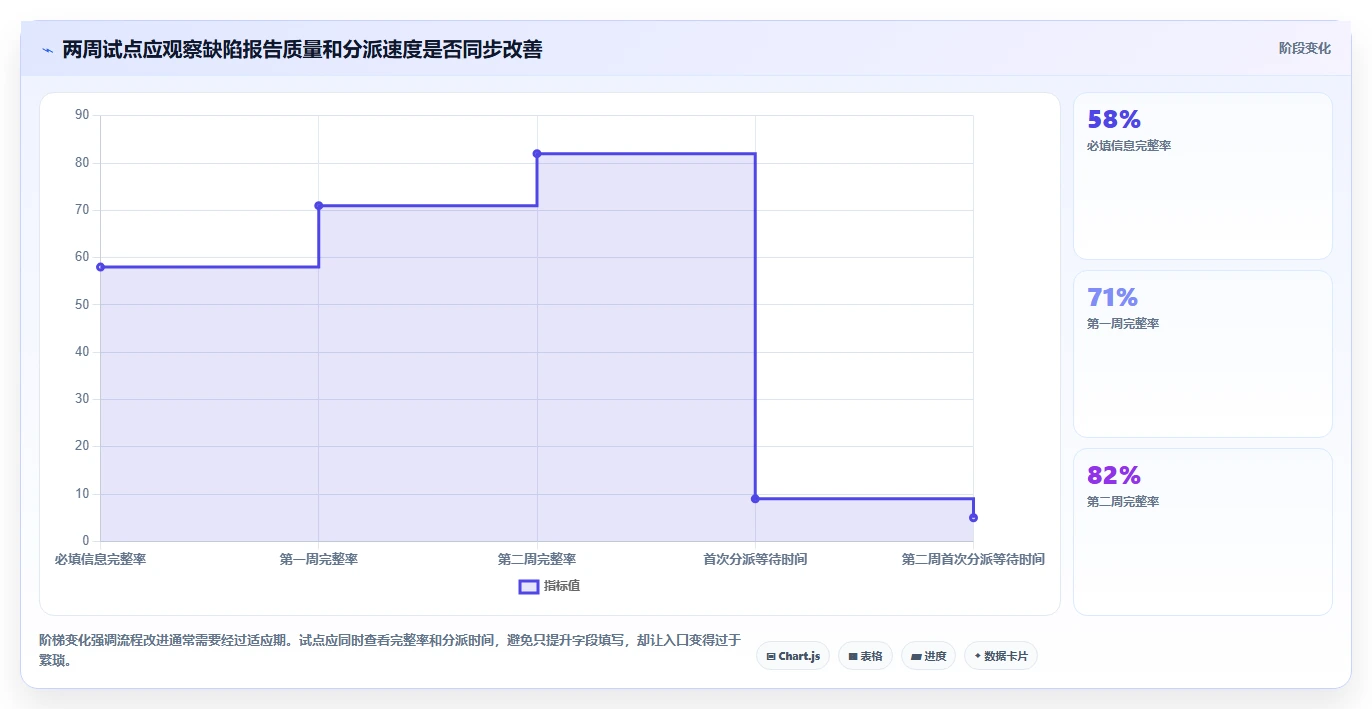
Task: Select the 58% 必填信息完整率 card
Action: 1203,176
